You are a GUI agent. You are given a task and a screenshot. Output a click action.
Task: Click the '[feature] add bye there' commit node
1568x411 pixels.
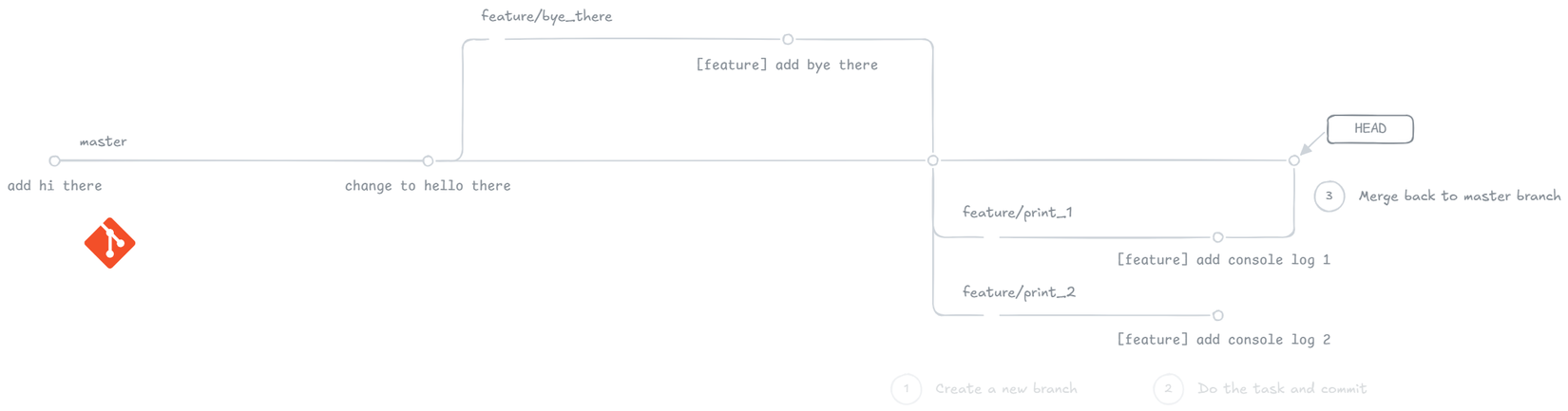tap(788, 40)
